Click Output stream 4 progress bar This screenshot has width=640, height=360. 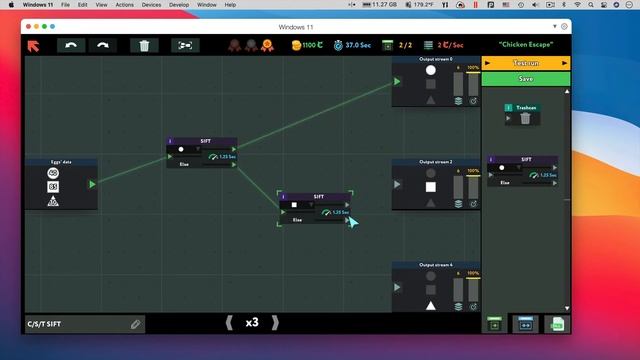pyautogui.click(x=473, y=290)
